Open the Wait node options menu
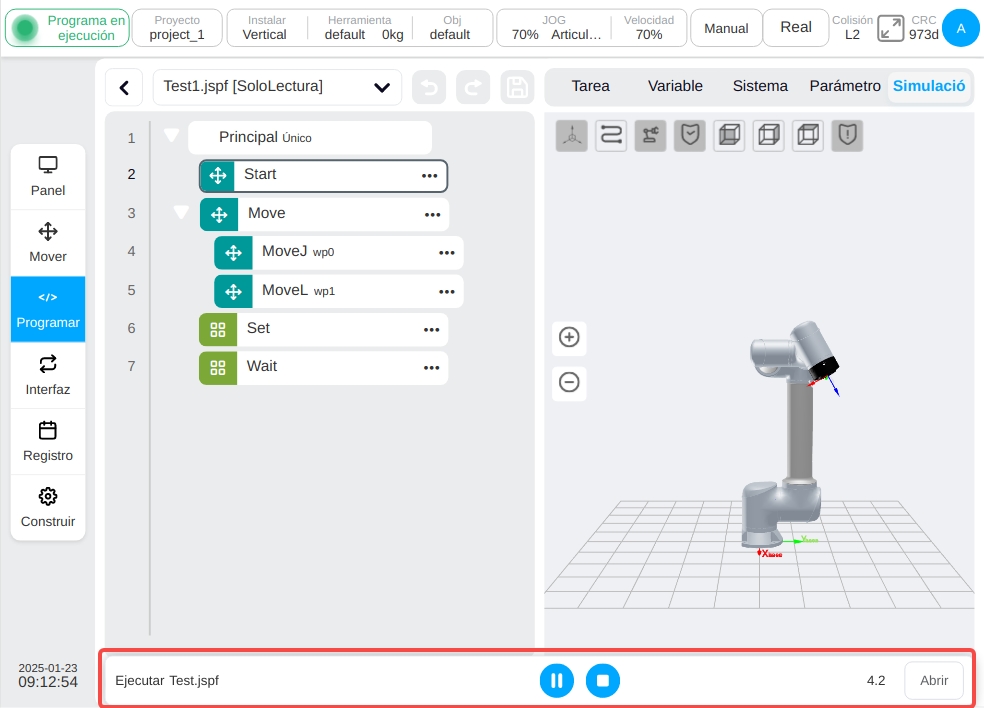The image size is (984, 708). pos(432,368)
